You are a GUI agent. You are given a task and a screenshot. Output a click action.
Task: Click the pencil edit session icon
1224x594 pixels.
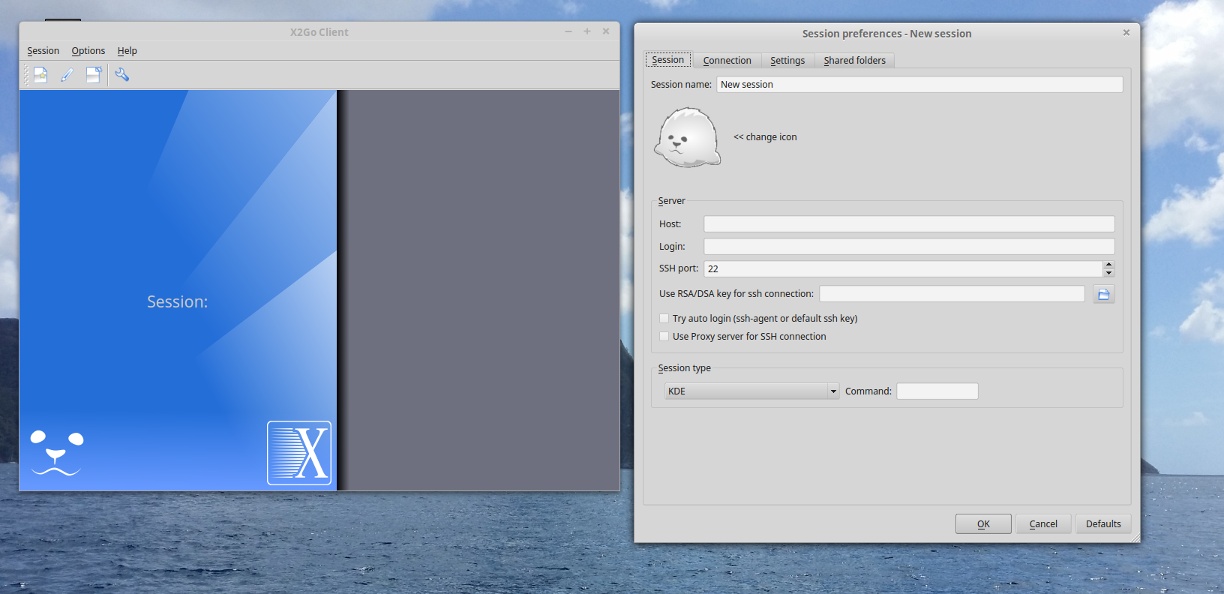[x=67, y=75]
